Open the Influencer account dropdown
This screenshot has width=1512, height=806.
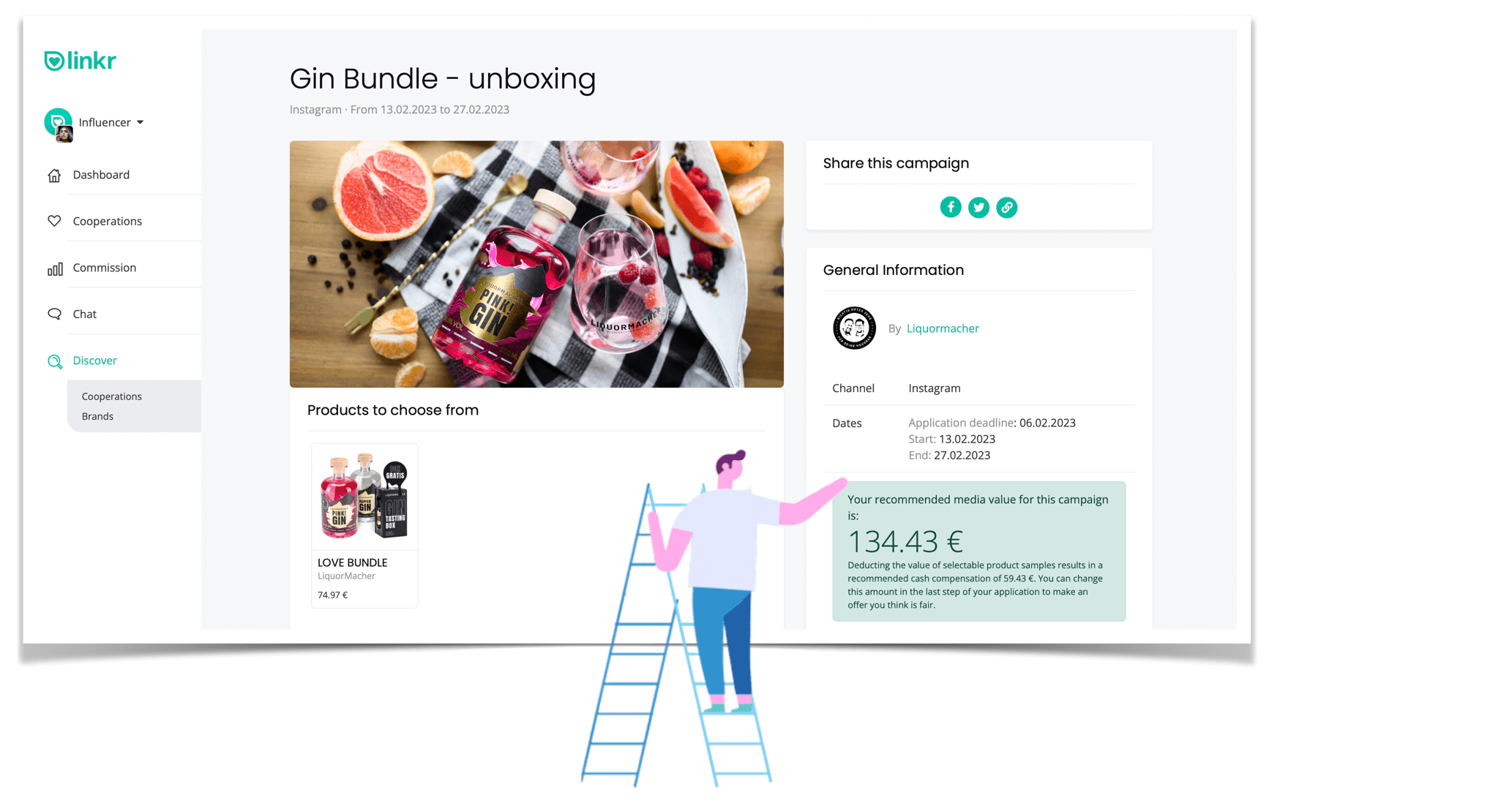tap(111, 122)
